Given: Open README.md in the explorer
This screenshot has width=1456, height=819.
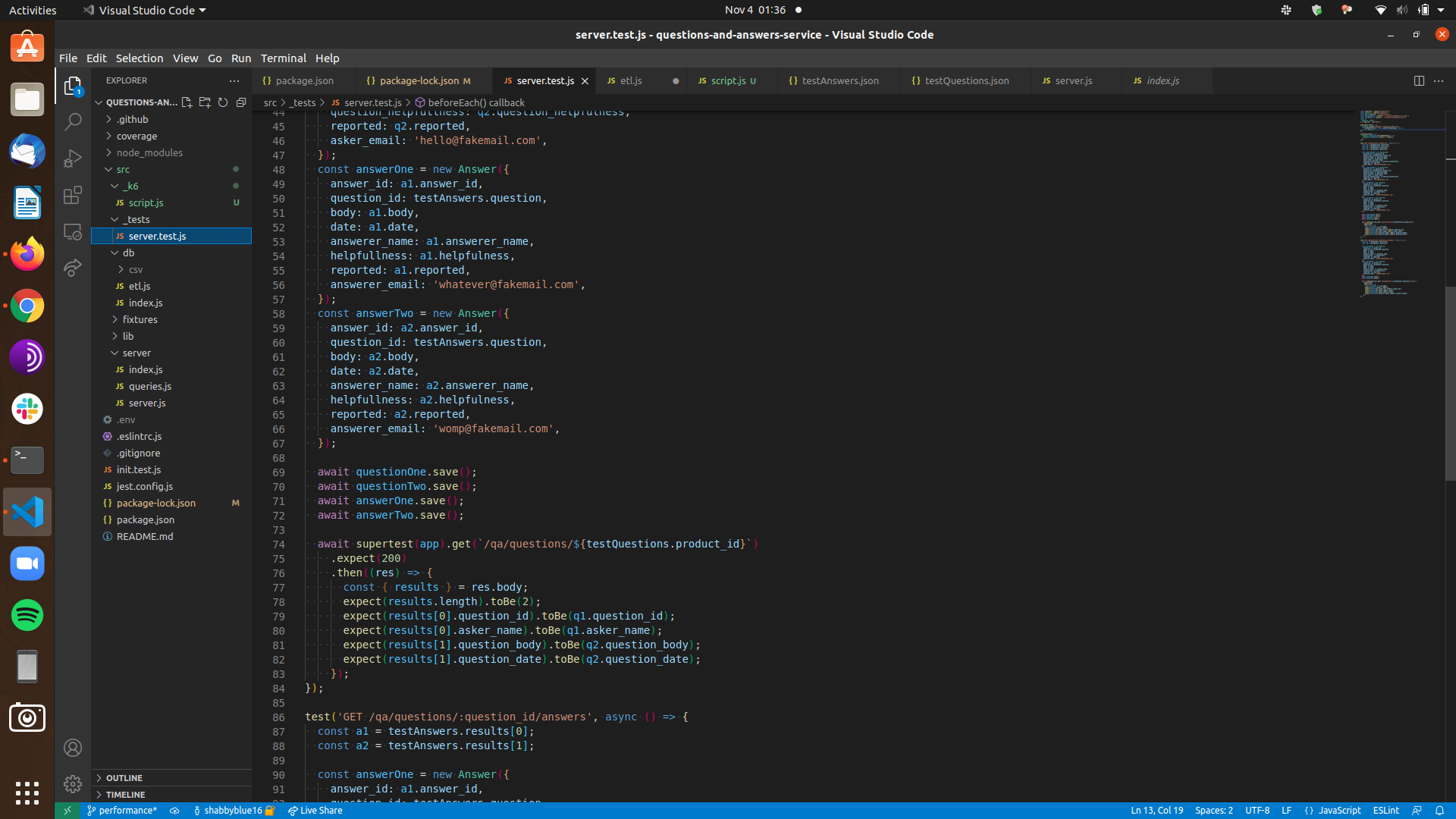Looking at the screenshot, I should [171, 536].
